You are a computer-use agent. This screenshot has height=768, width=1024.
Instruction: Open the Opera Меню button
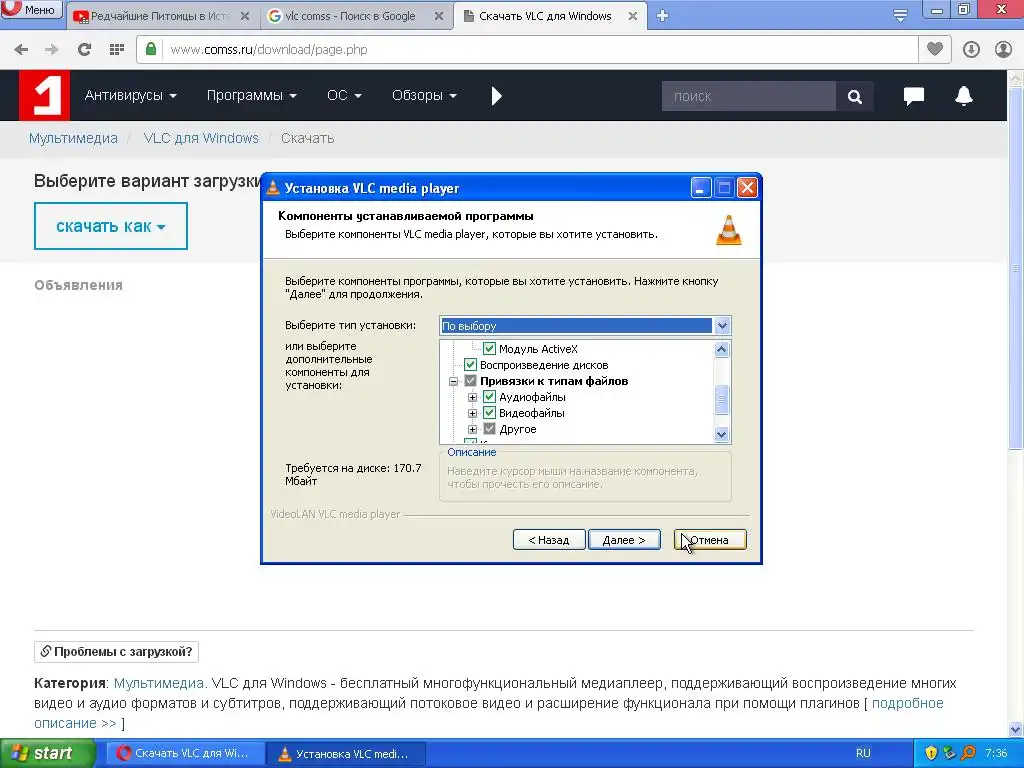click(x=31, y=10)
